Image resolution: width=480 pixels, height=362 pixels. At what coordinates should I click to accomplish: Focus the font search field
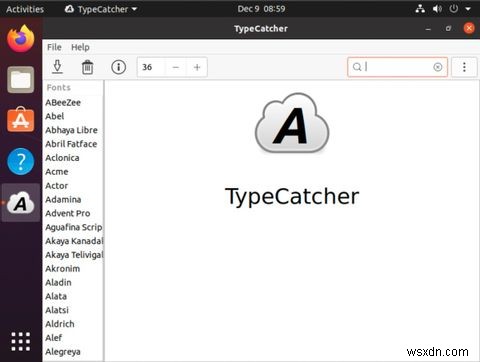click(397, 67)
